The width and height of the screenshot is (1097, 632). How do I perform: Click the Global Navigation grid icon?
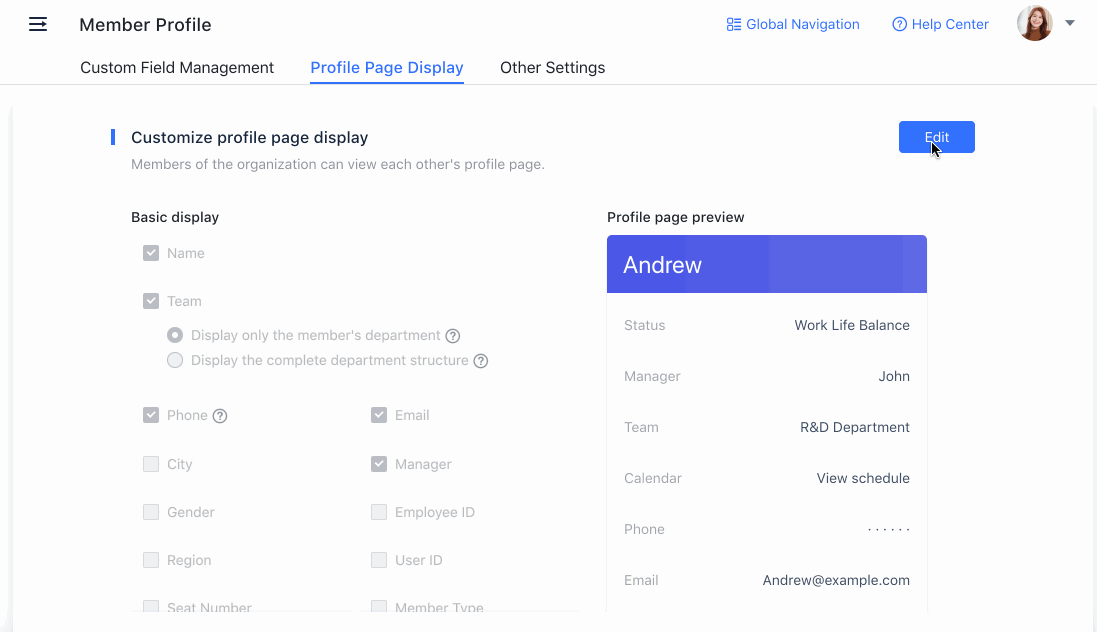734,24
